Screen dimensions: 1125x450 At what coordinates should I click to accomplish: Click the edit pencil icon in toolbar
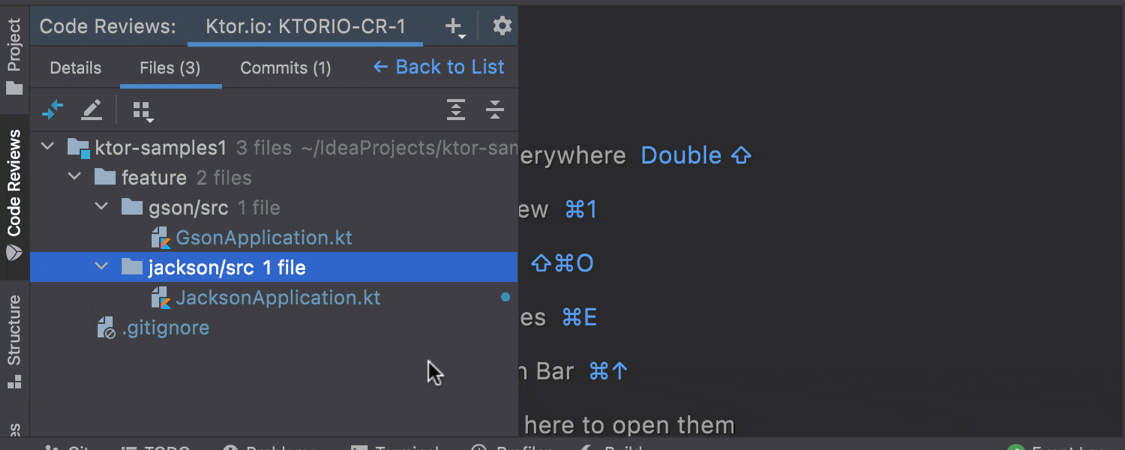tap(91, 110)
